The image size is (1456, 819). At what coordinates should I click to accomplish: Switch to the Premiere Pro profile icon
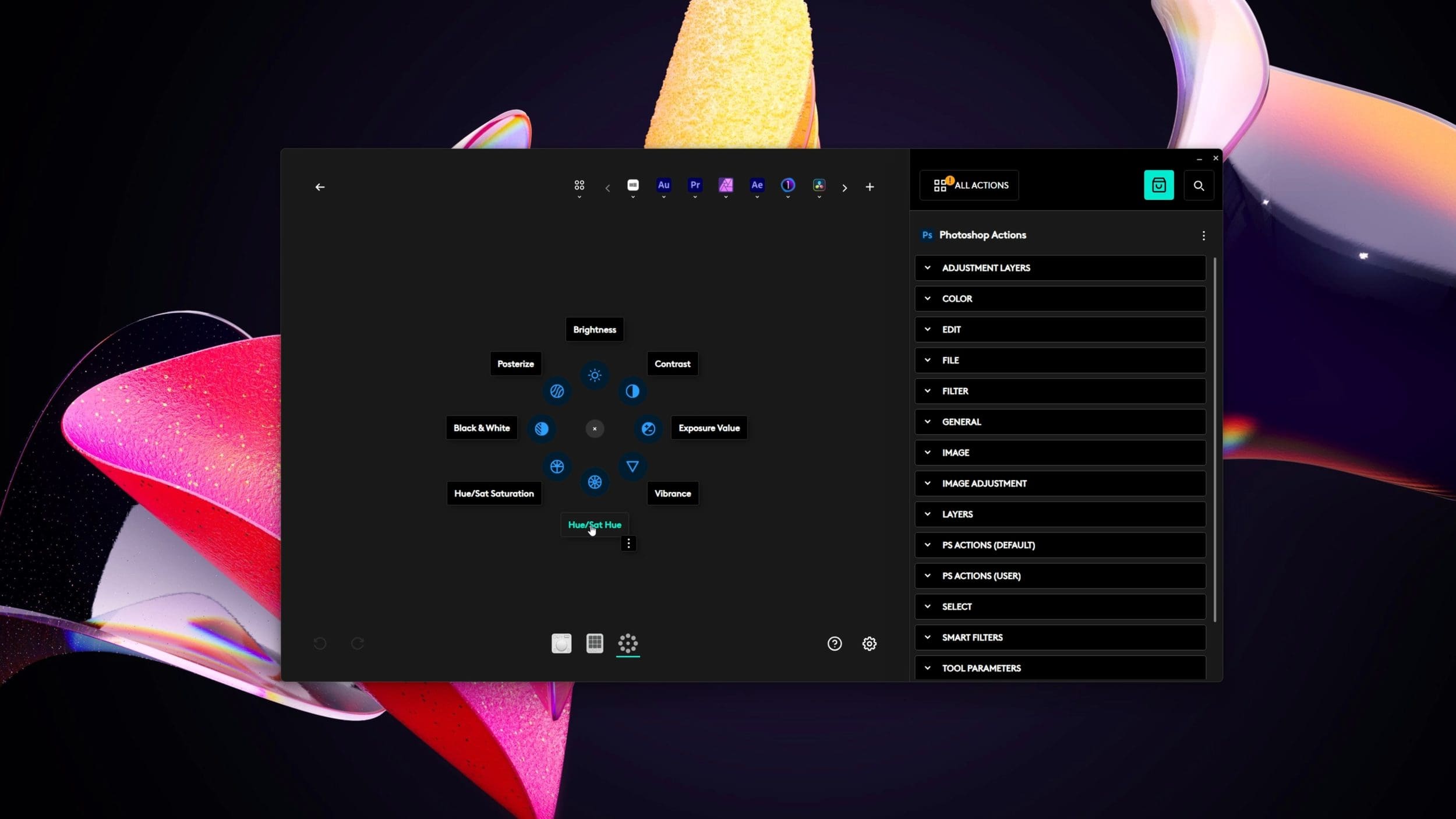tap(695, 185)
